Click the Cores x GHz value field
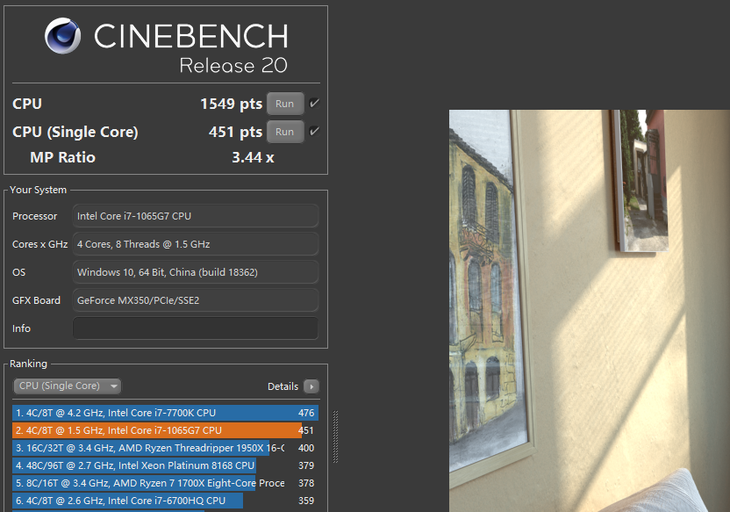 (195, 244)
